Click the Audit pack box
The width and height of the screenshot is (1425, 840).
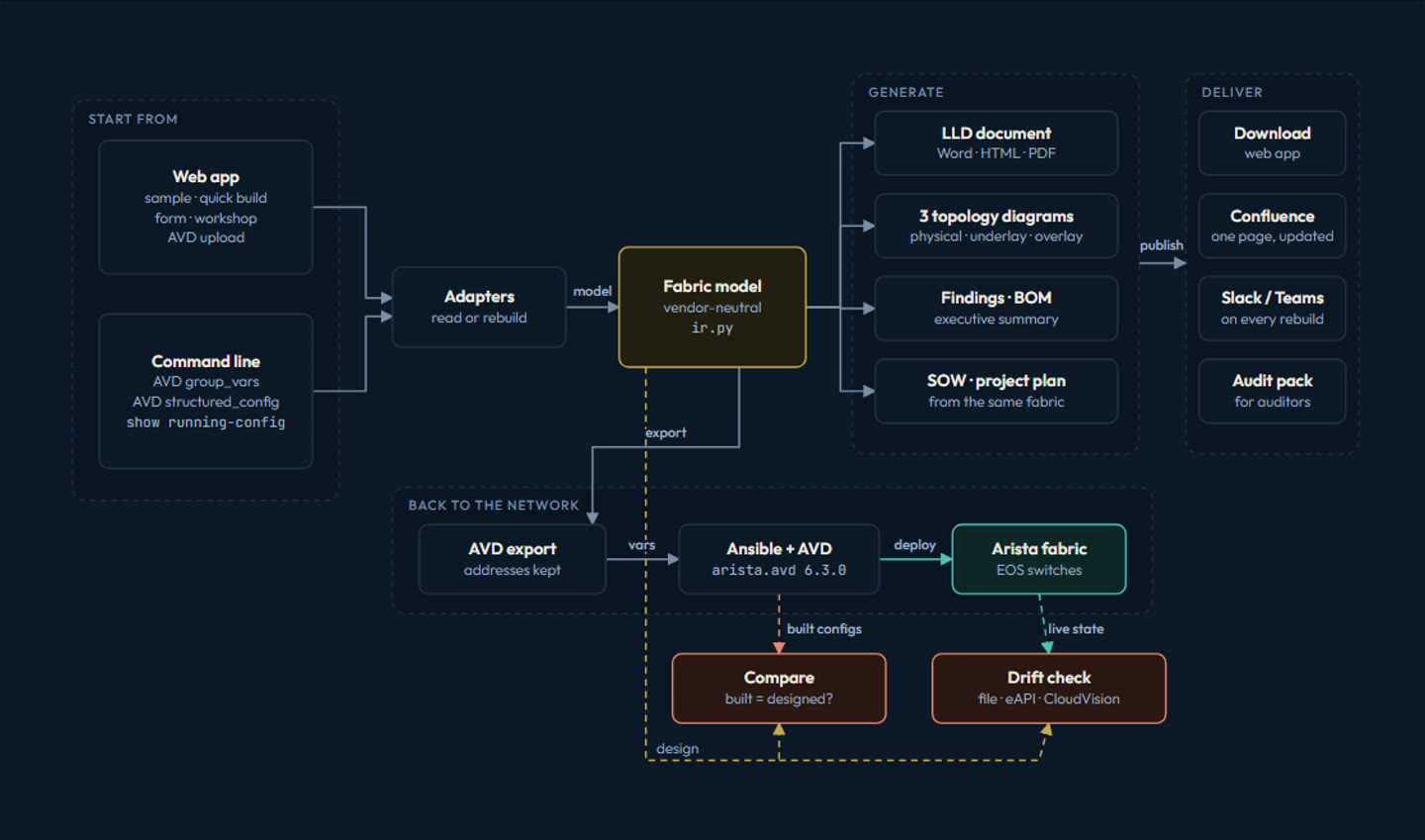coord(1273,391)
